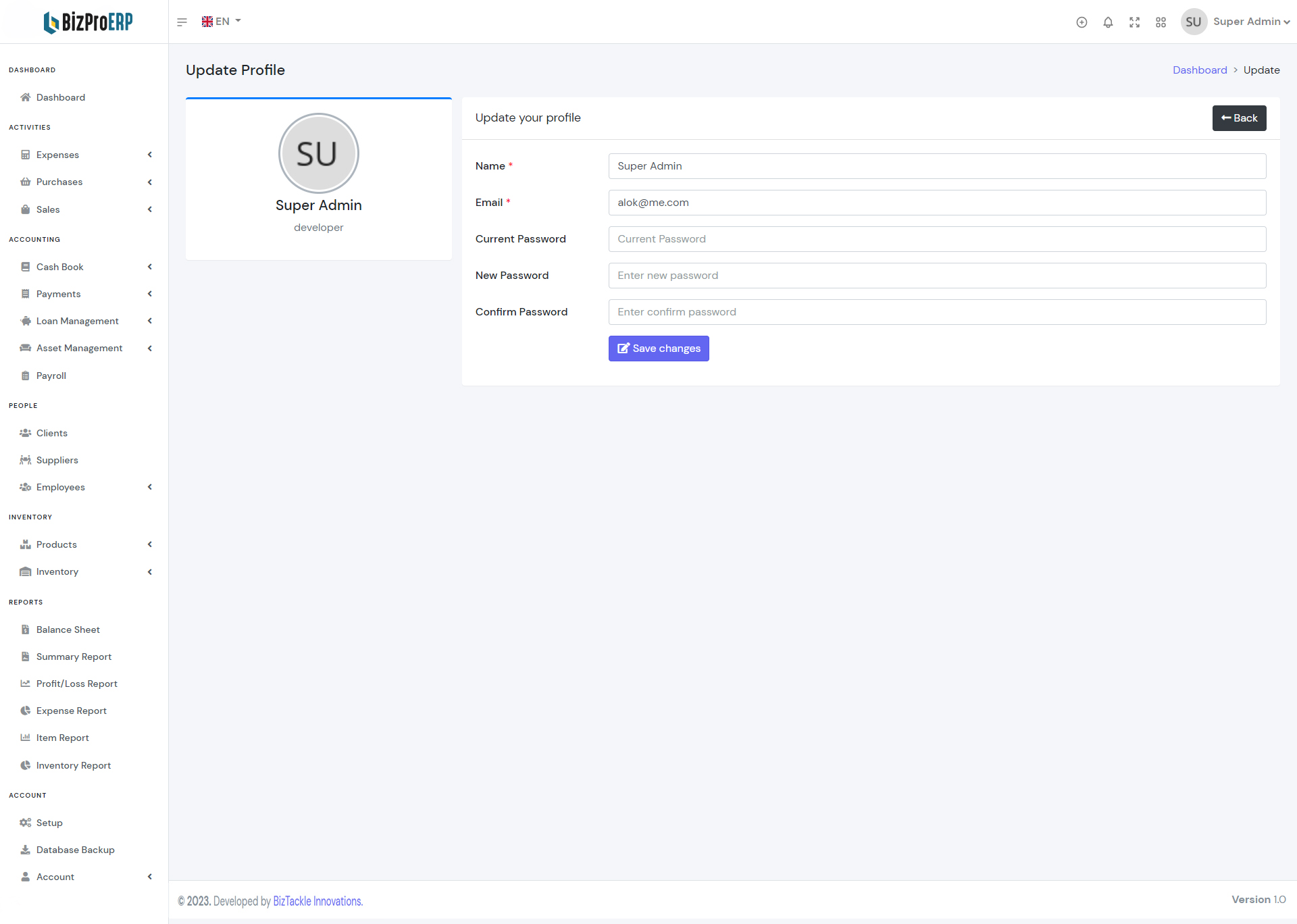Click the notification bell icon
The image size is (1297, 924).
click(x=1108, y=22)
